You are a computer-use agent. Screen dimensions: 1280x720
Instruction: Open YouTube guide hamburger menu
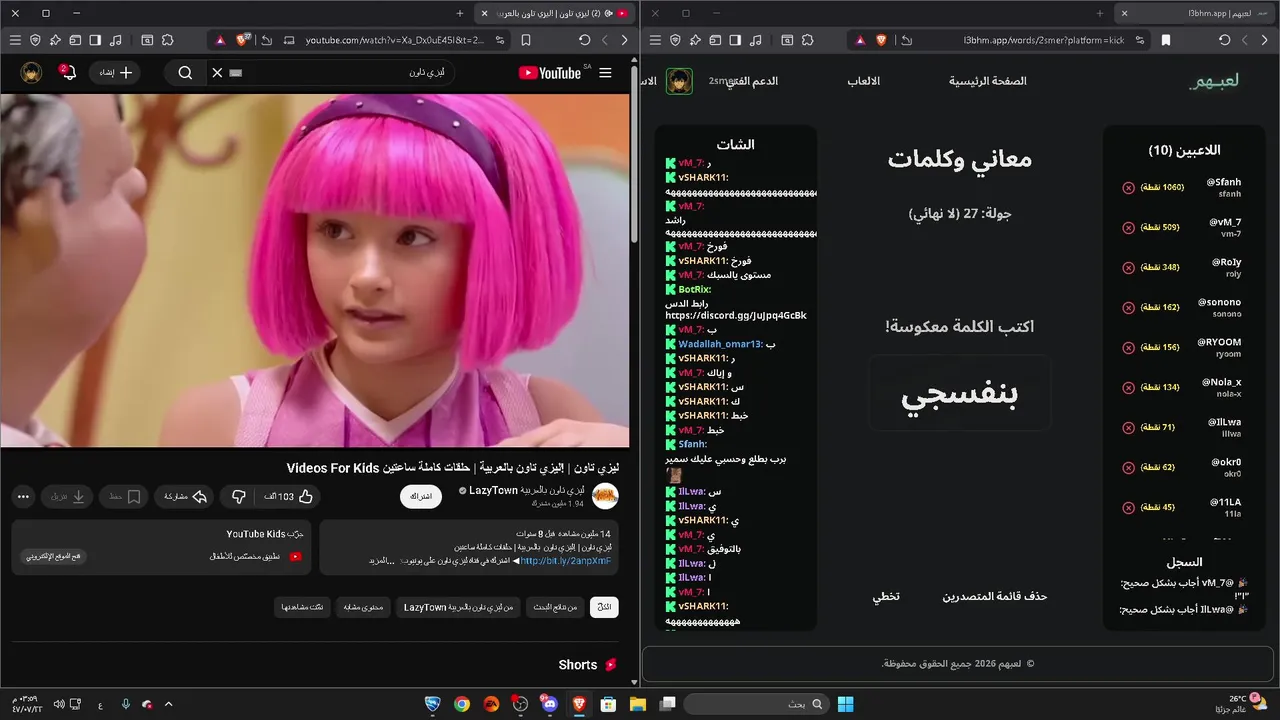click(605, 73)
